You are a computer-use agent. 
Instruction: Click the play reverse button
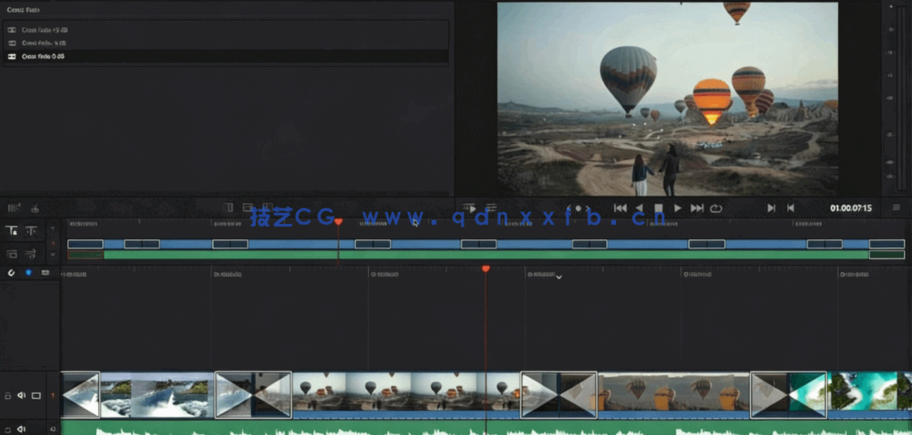[639, 208]
